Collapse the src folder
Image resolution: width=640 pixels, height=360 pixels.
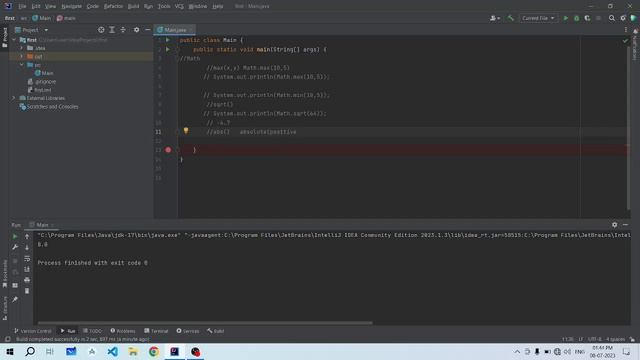[x=22, y=65]
